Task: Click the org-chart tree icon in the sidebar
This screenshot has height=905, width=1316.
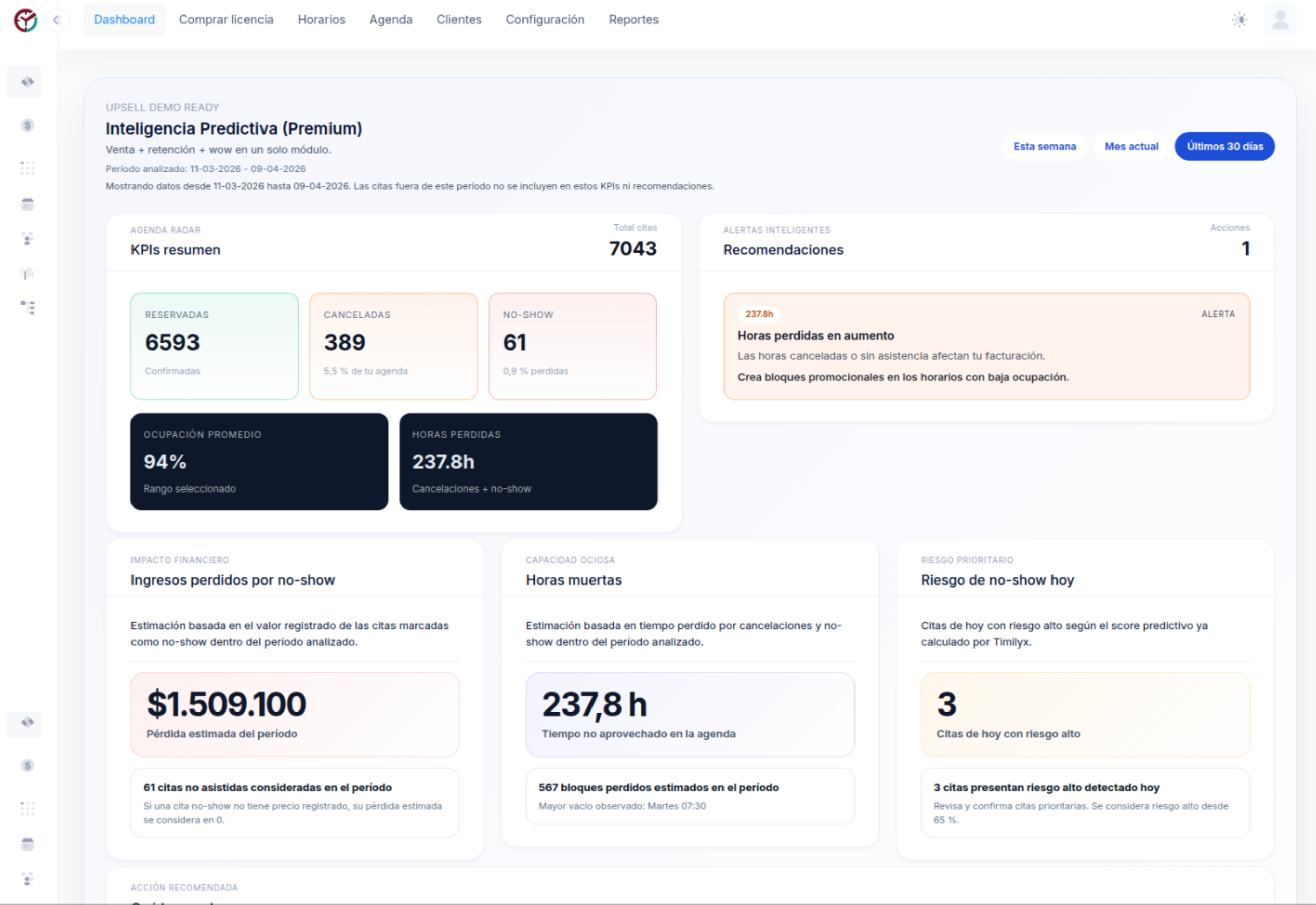Action: (x=27, y=308)
